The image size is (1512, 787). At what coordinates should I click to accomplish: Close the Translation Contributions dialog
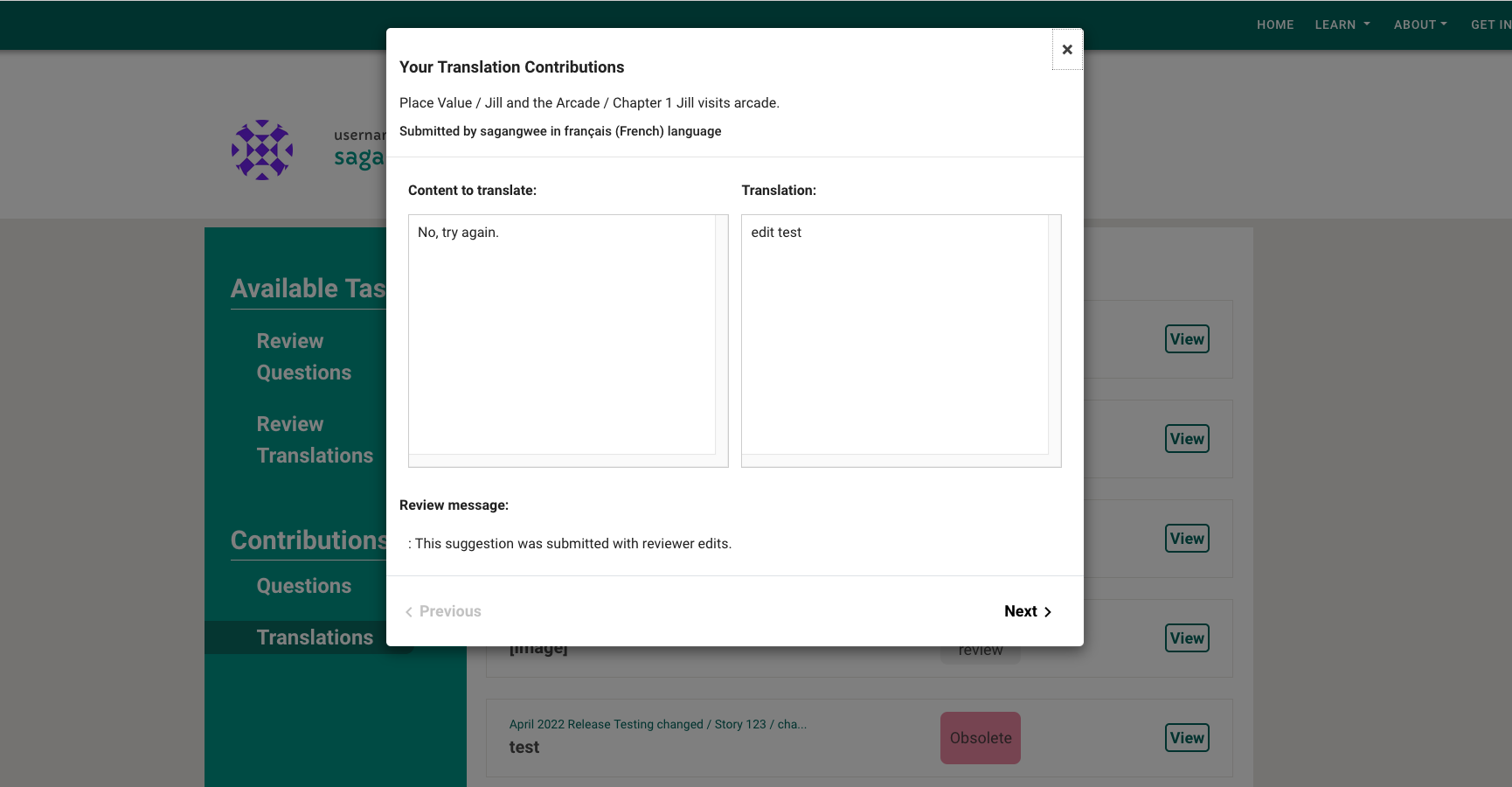coord(1066,49)
